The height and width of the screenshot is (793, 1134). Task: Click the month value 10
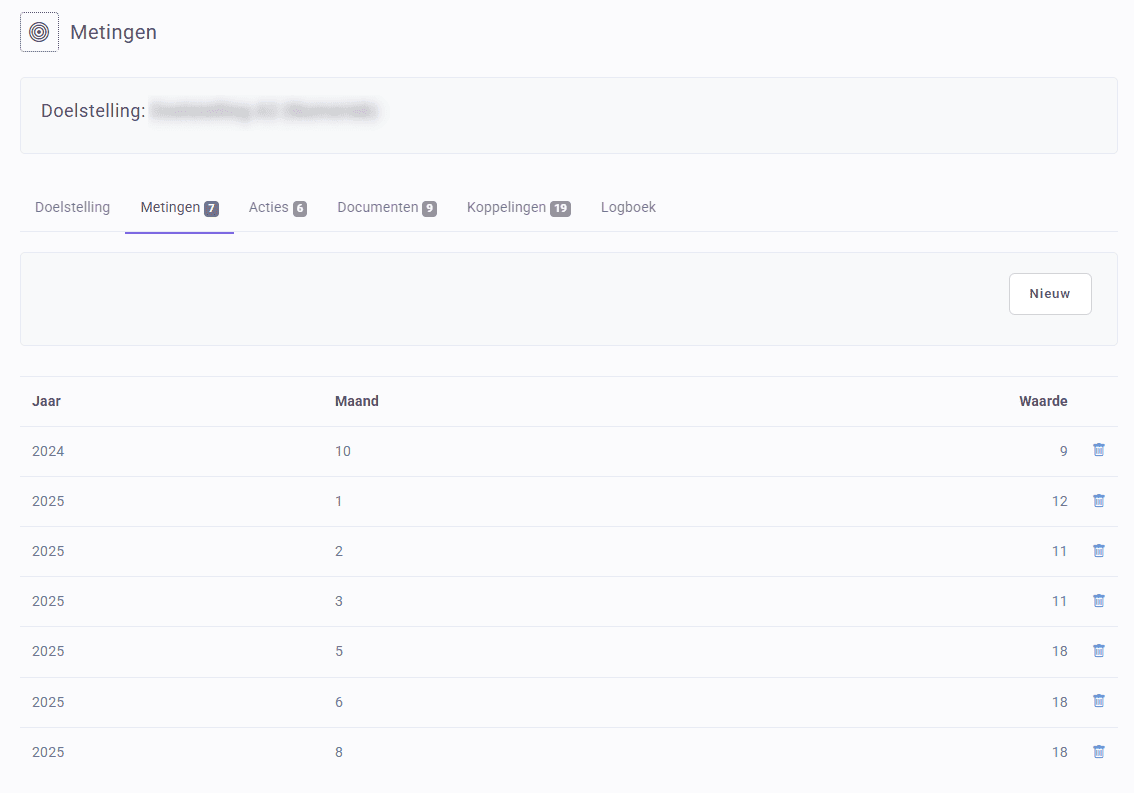tap(343, 451)
